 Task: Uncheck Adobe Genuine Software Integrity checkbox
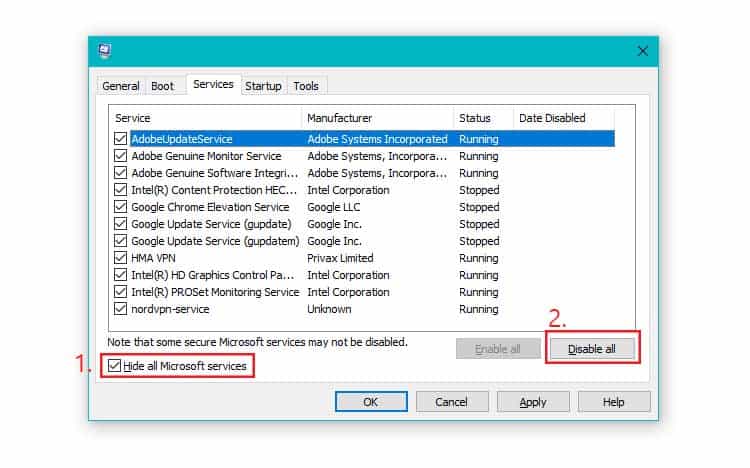[121, 173]
